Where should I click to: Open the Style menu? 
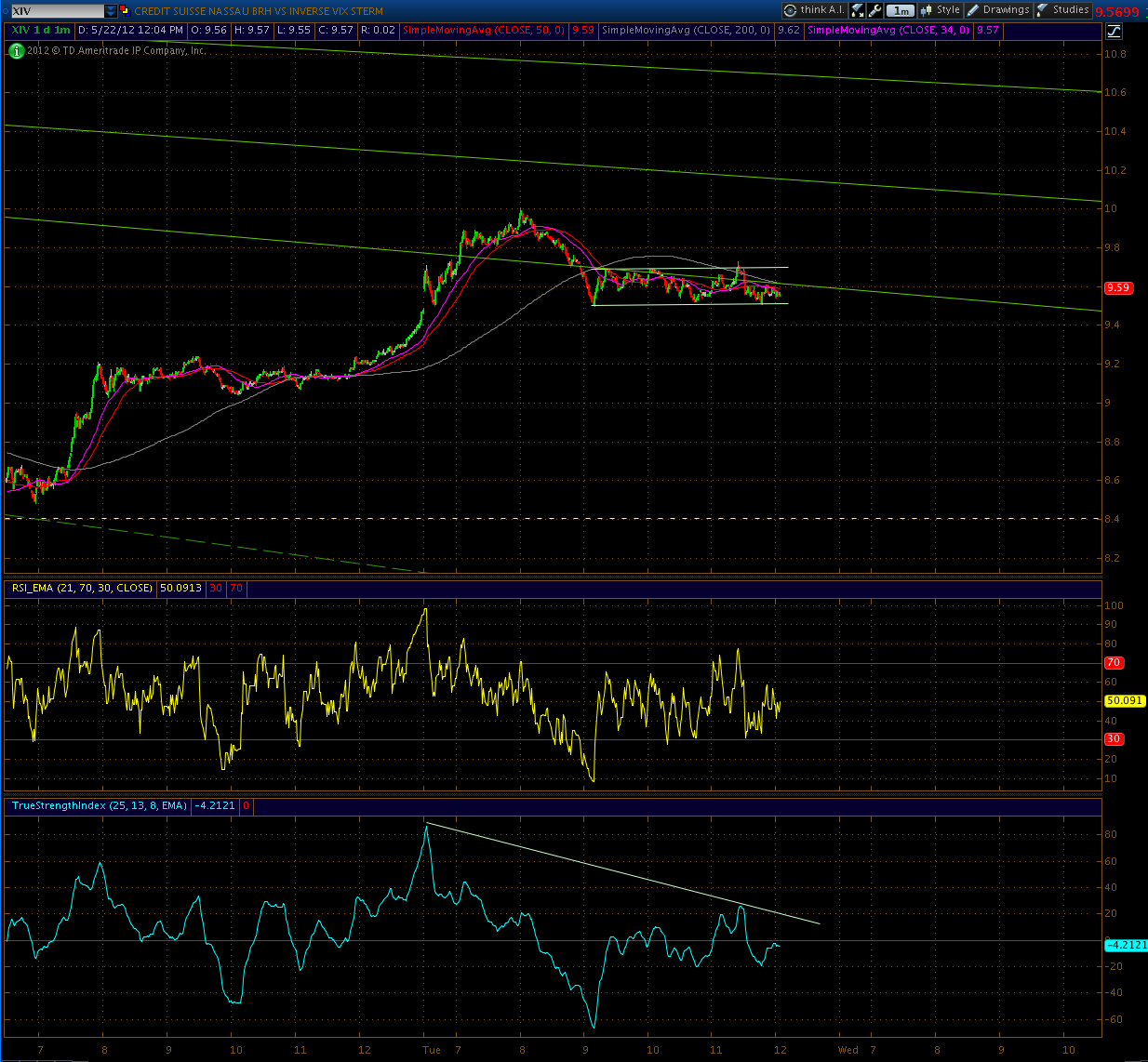[940, 10]
